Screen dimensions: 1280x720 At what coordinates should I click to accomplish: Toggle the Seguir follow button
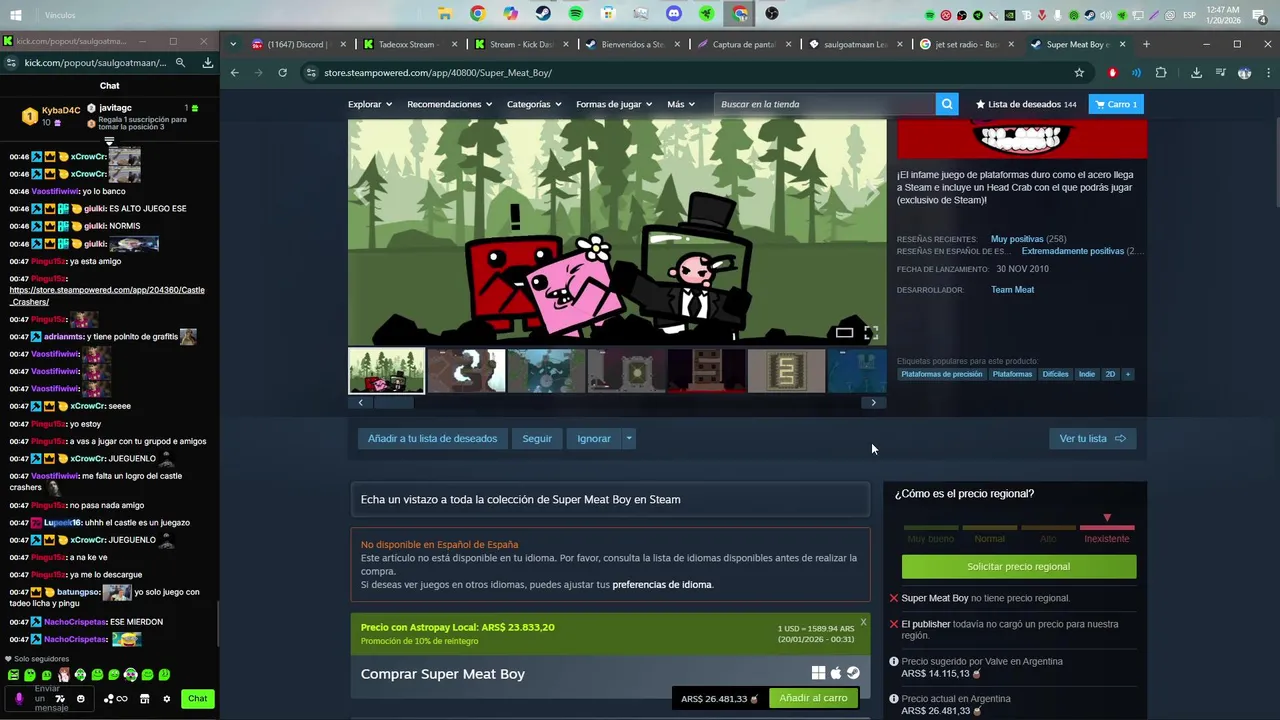pos(537,439)
